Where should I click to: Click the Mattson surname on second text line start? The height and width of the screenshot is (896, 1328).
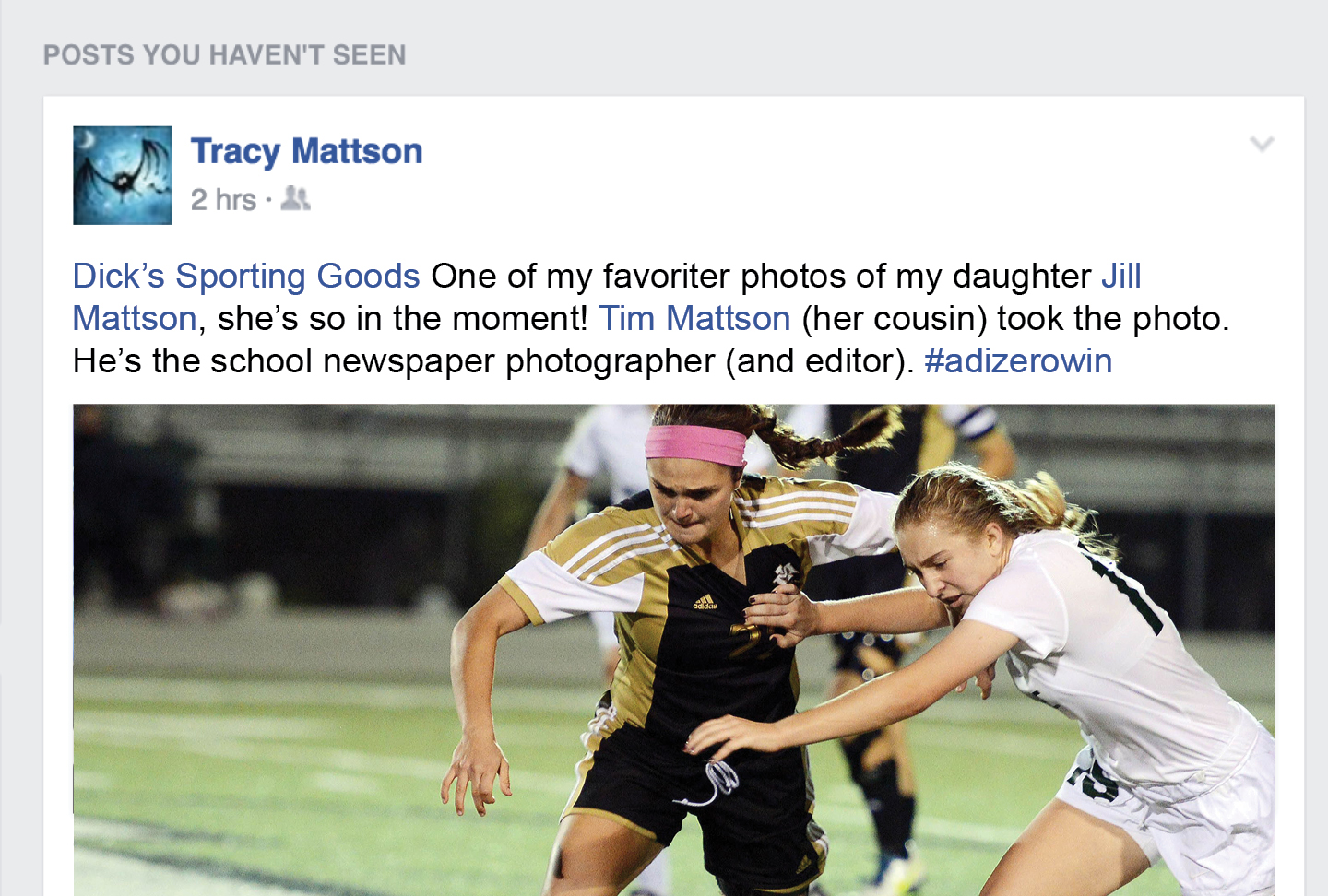[x=135, y=318]
